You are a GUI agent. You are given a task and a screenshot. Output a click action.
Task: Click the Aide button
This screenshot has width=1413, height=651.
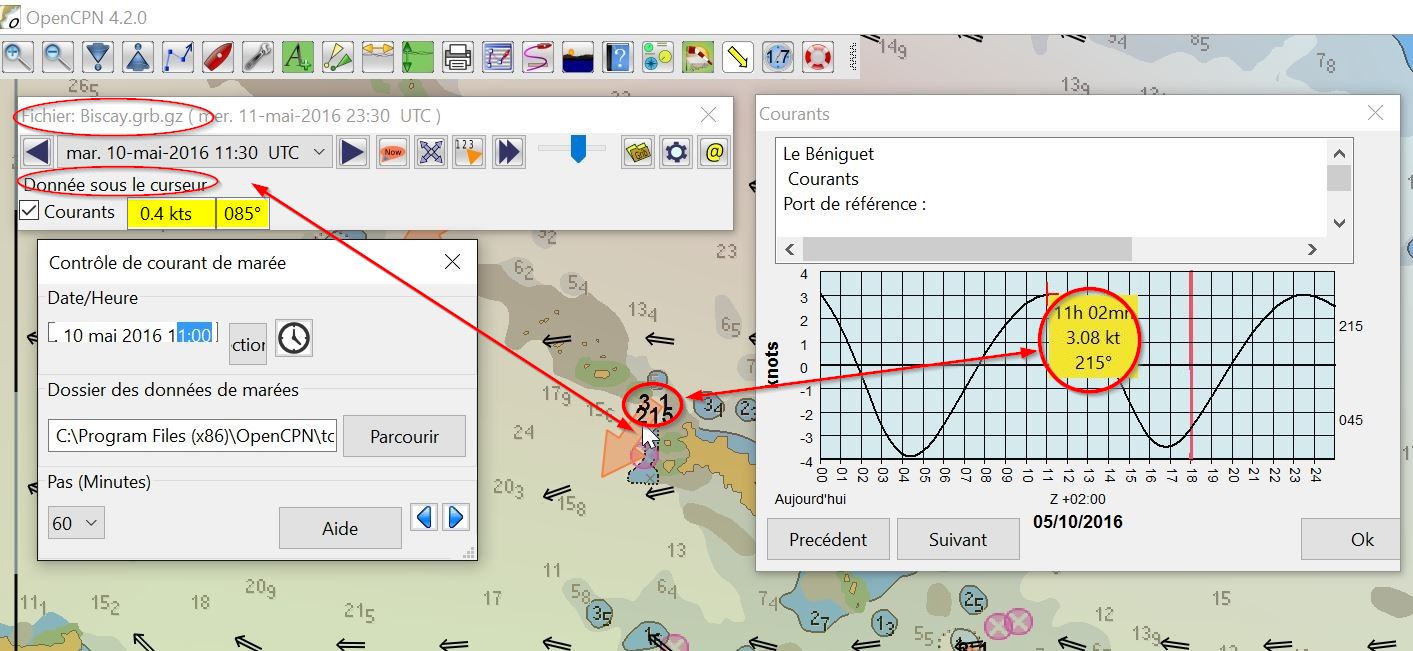pos(340,528)
